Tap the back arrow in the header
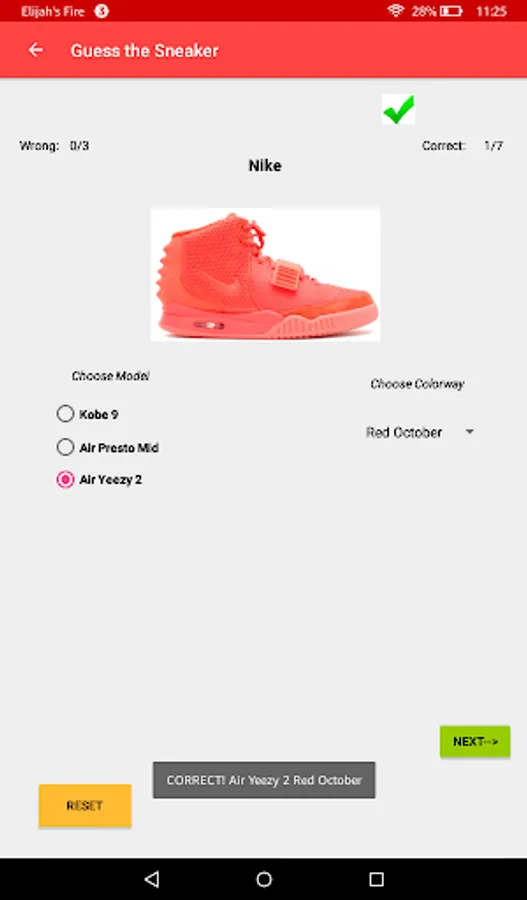Viewport: 527px width, 900px height. 36,51
